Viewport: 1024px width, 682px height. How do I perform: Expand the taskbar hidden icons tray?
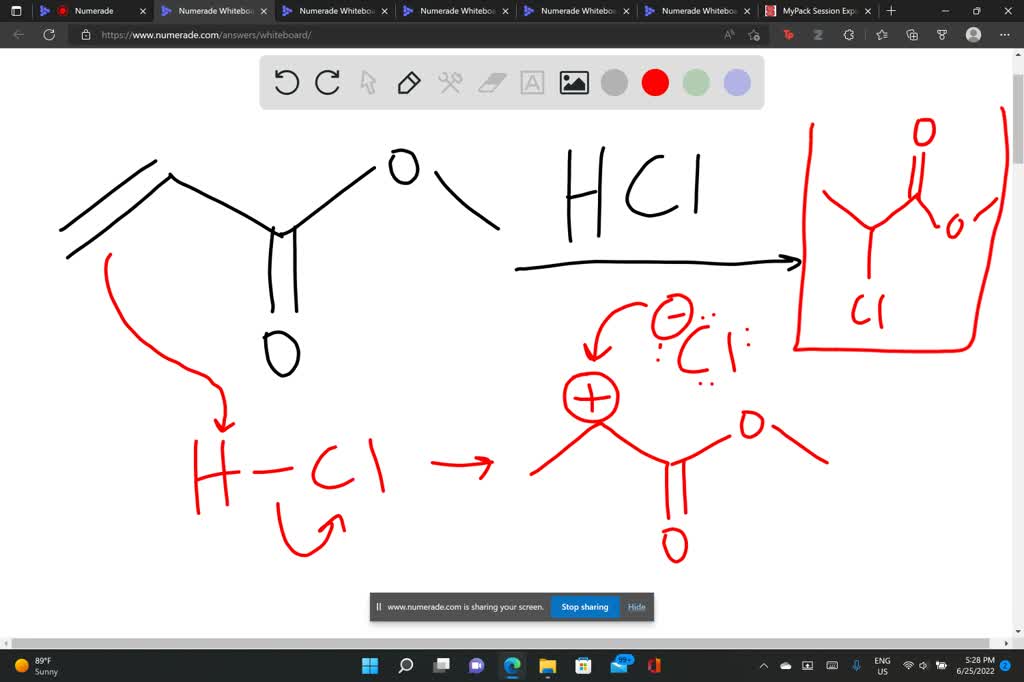click(764, 665)
